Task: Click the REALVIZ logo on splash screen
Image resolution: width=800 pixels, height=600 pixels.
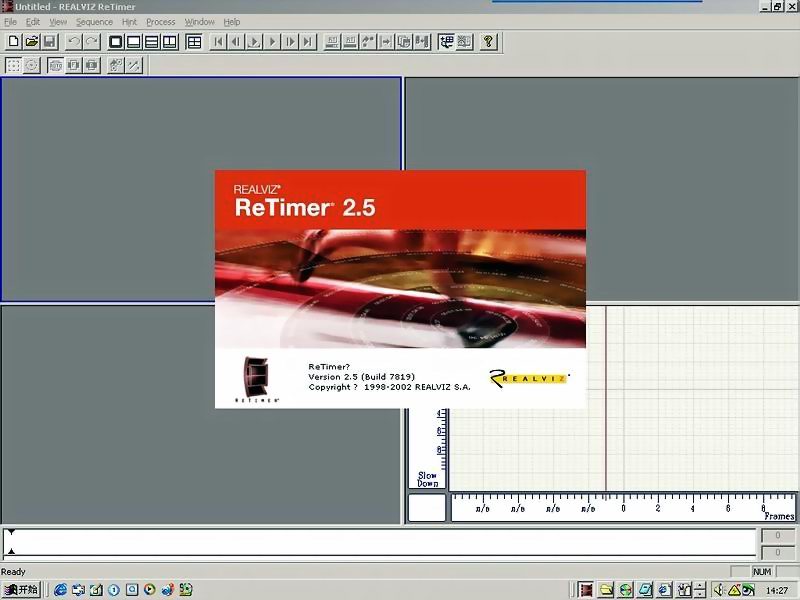Action: click(x=529, y=378)
